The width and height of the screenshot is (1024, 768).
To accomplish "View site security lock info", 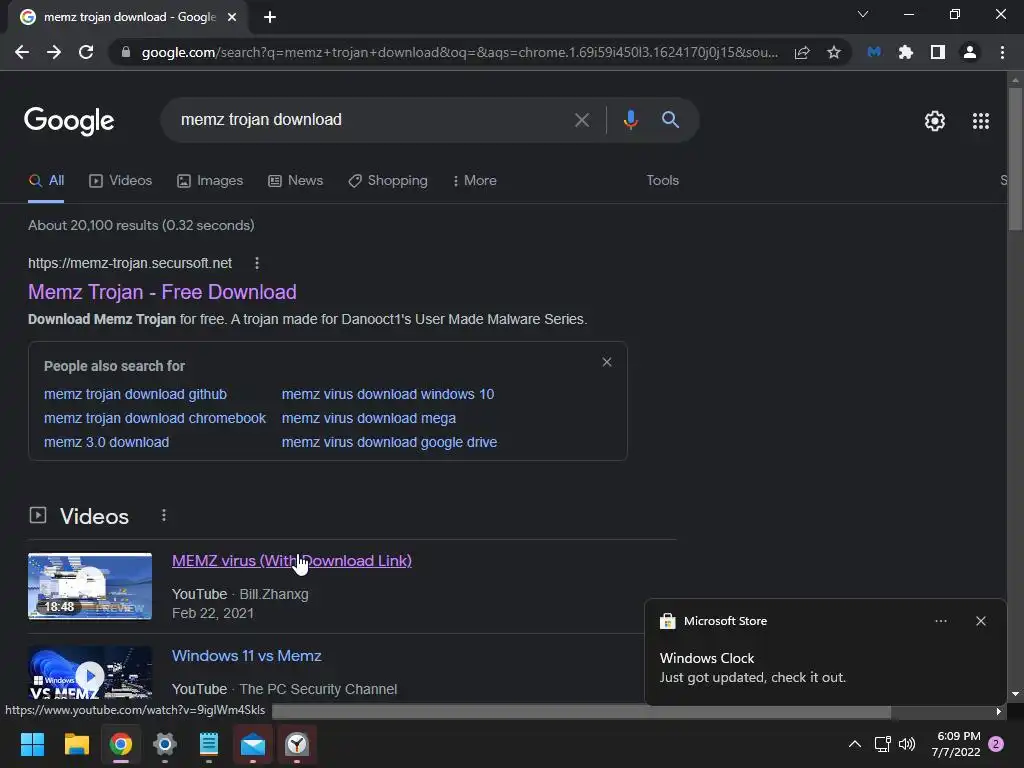I will 125,52.
